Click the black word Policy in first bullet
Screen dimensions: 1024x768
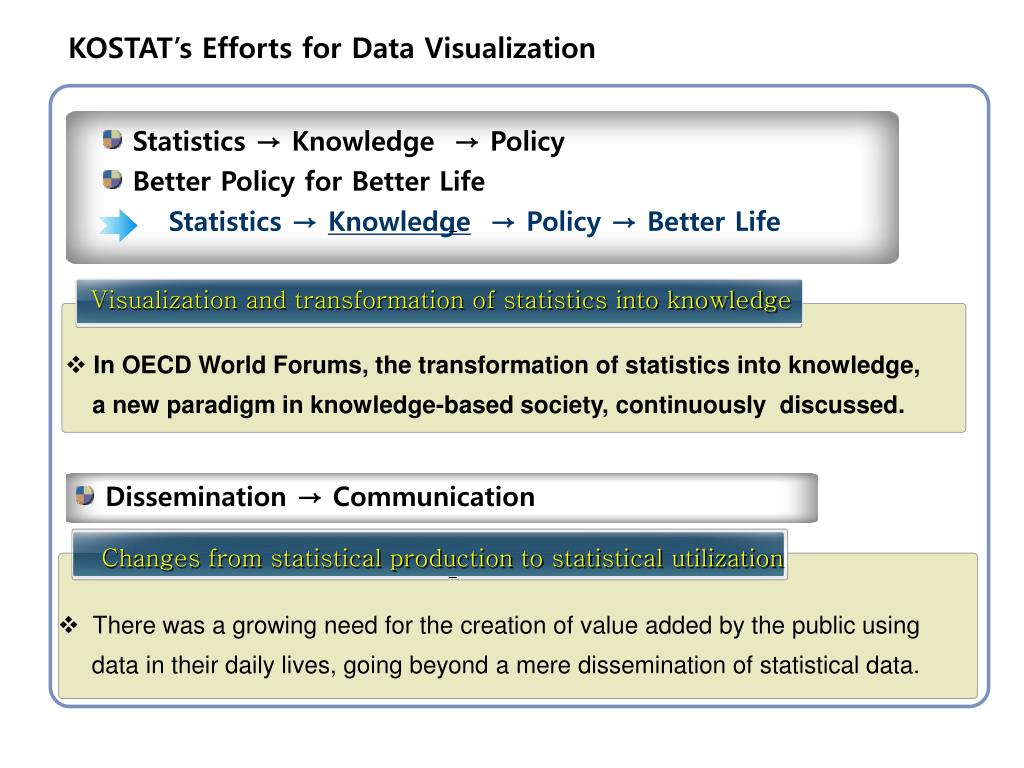pos(528,142)
